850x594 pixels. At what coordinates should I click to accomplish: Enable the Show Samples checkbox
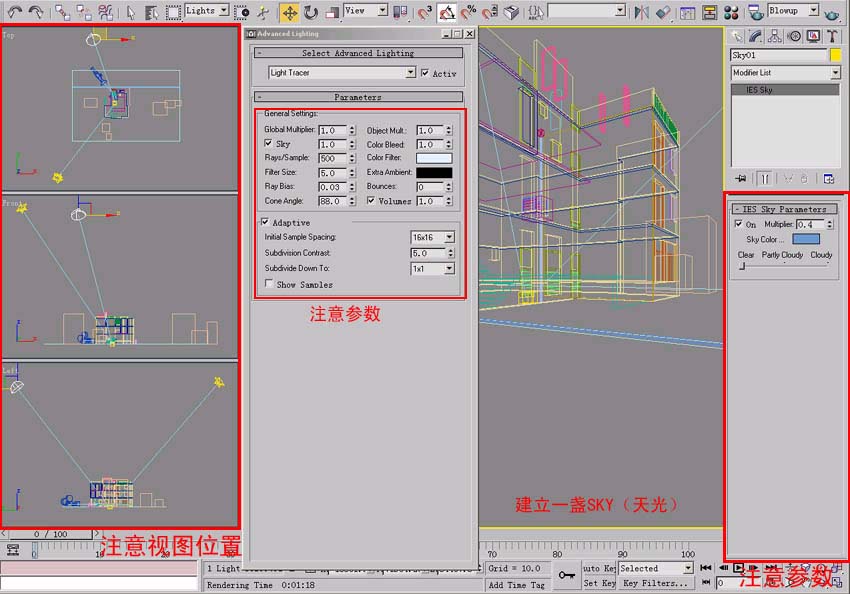click(269, 284)
